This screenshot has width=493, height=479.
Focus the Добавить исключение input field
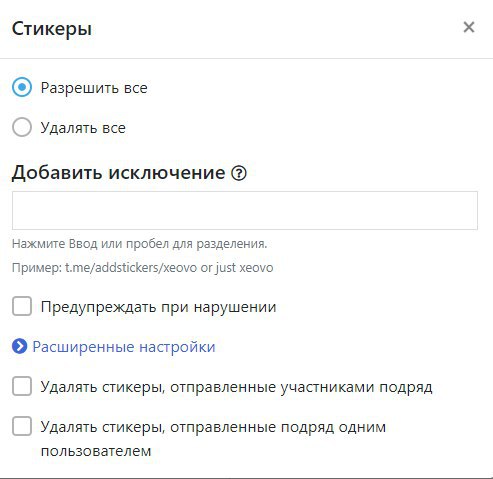[245, 210]
